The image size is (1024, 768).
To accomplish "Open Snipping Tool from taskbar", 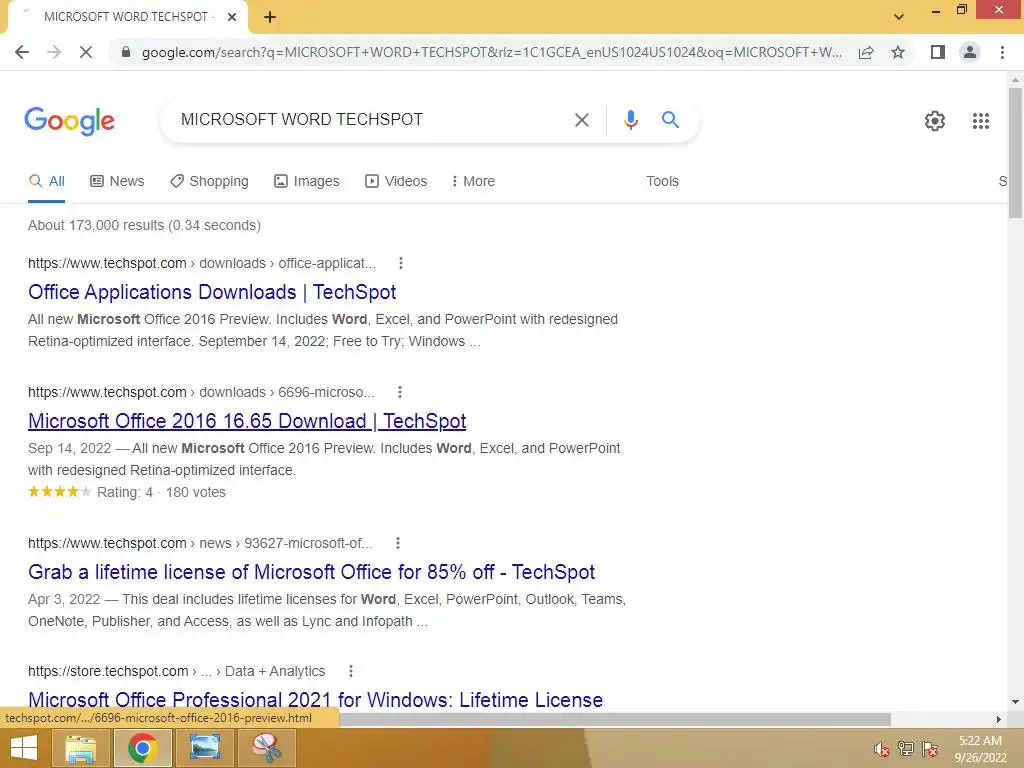I will click(x=266, y=748).
